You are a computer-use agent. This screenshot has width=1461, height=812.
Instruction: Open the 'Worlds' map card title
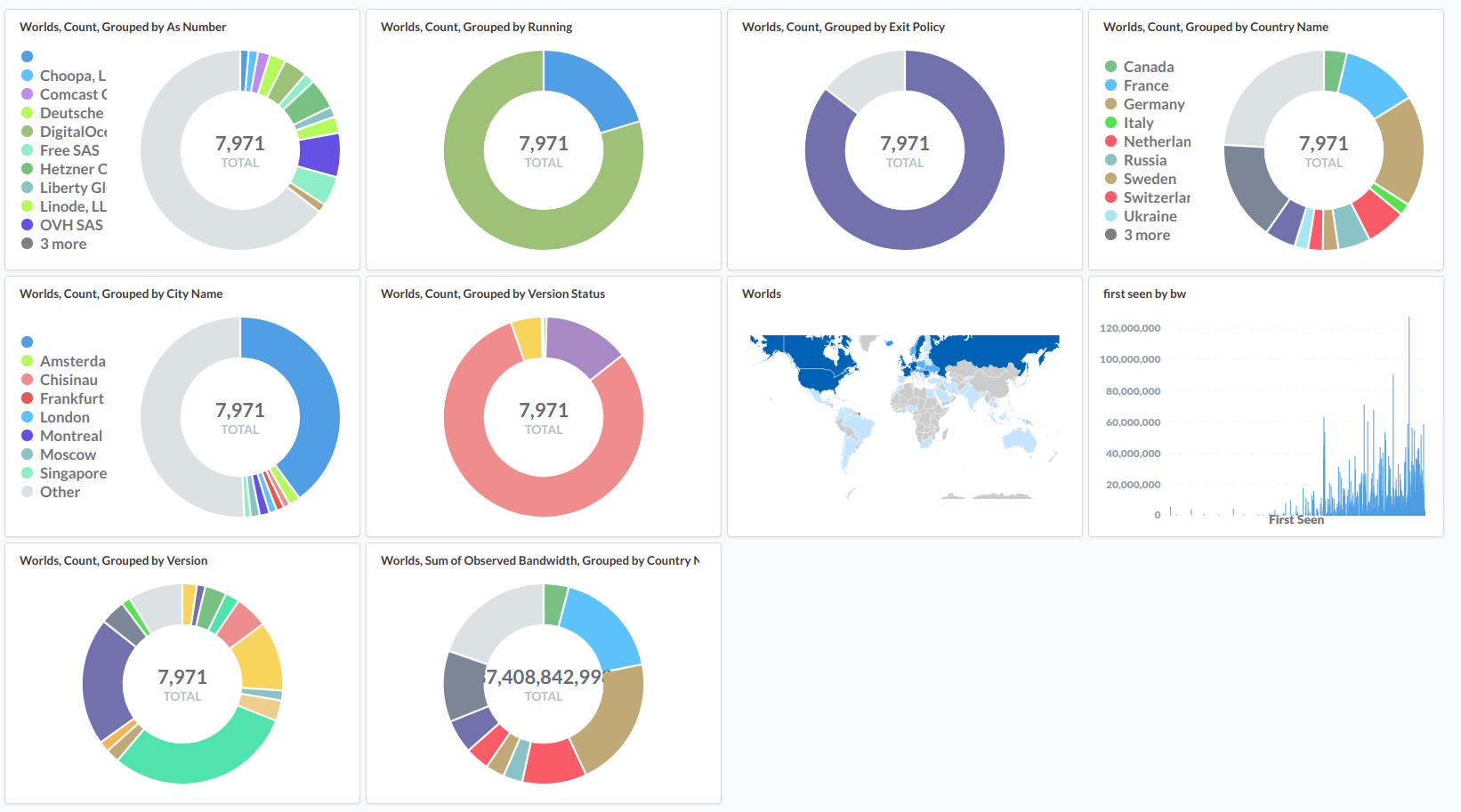762,293
